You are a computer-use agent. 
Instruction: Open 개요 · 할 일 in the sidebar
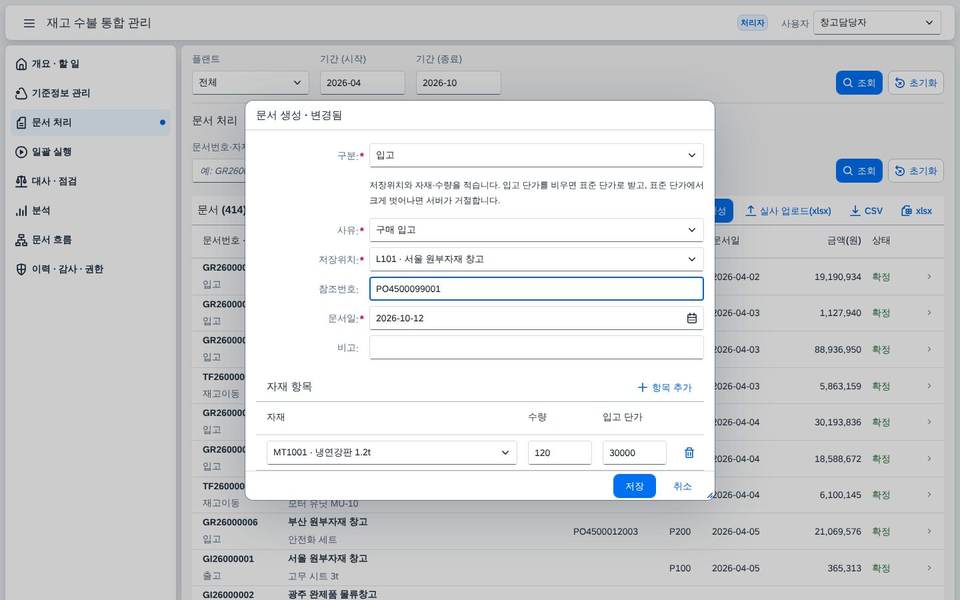[90, 64]
